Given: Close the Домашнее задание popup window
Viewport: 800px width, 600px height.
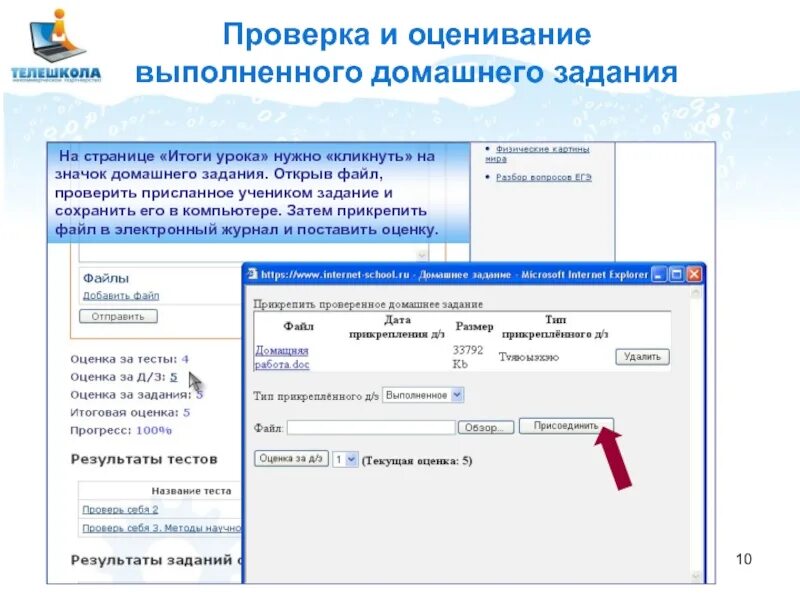Looking at the screenshot, I should coord(694,275).
